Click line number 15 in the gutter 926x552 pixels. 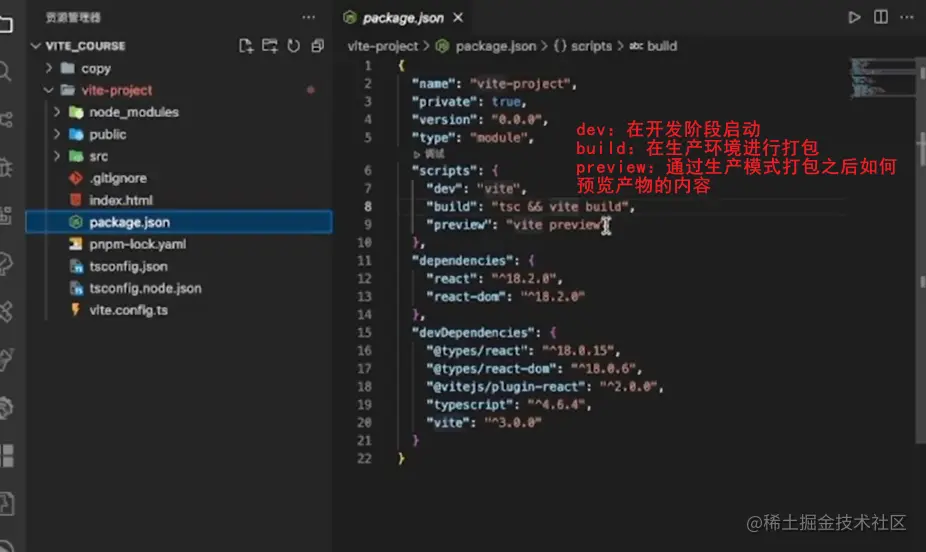click(364, 332)
